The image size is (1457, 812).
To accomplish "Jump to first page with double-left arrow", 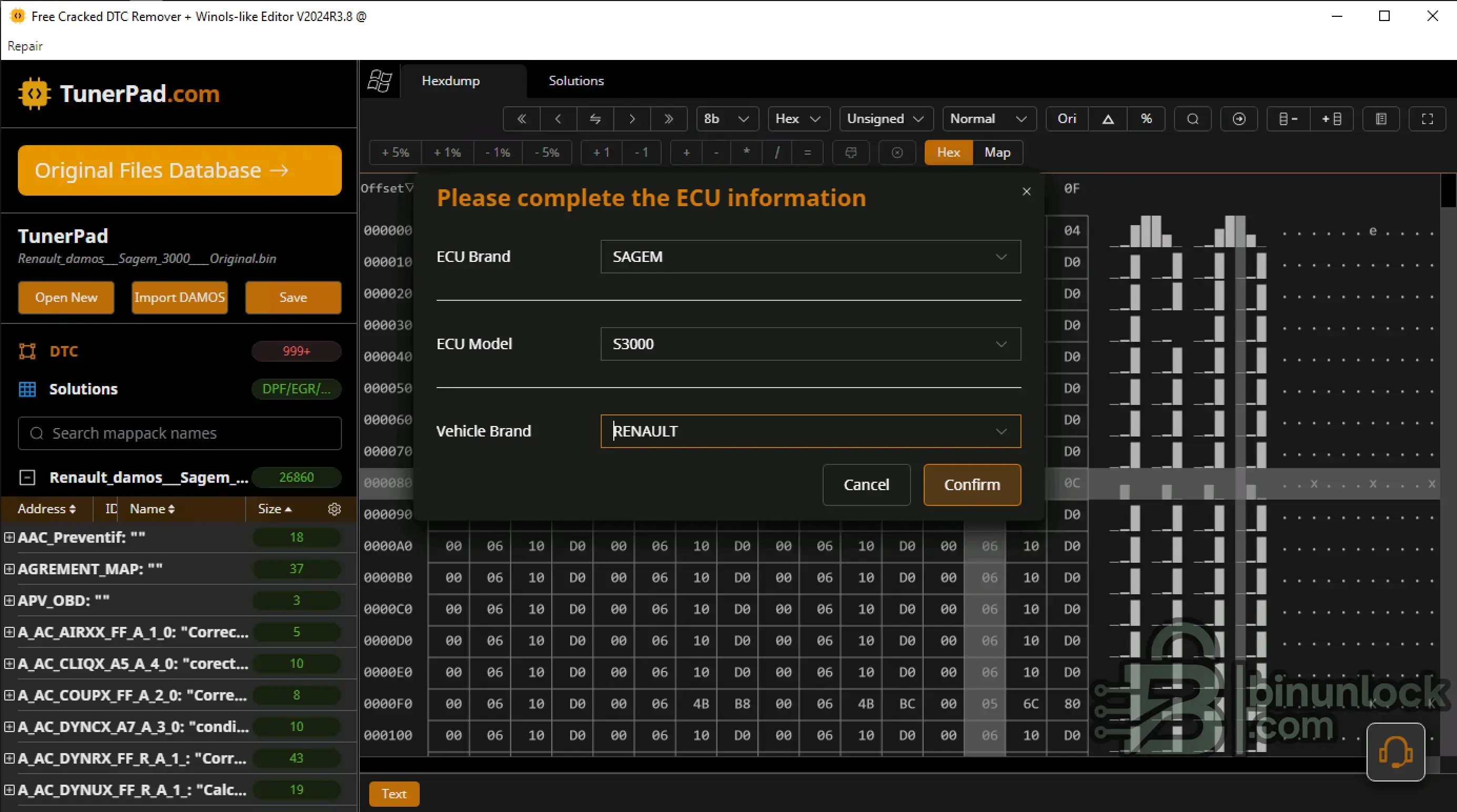I will click(x=521, y=119).
